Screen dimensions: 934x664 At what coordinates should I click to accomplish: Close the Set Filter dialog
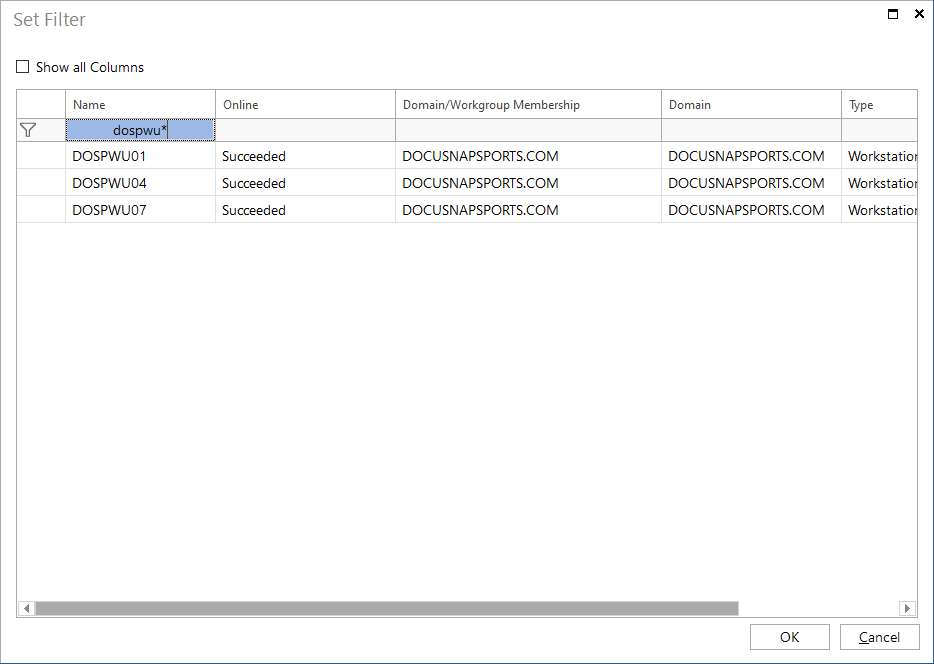point(919,14)
